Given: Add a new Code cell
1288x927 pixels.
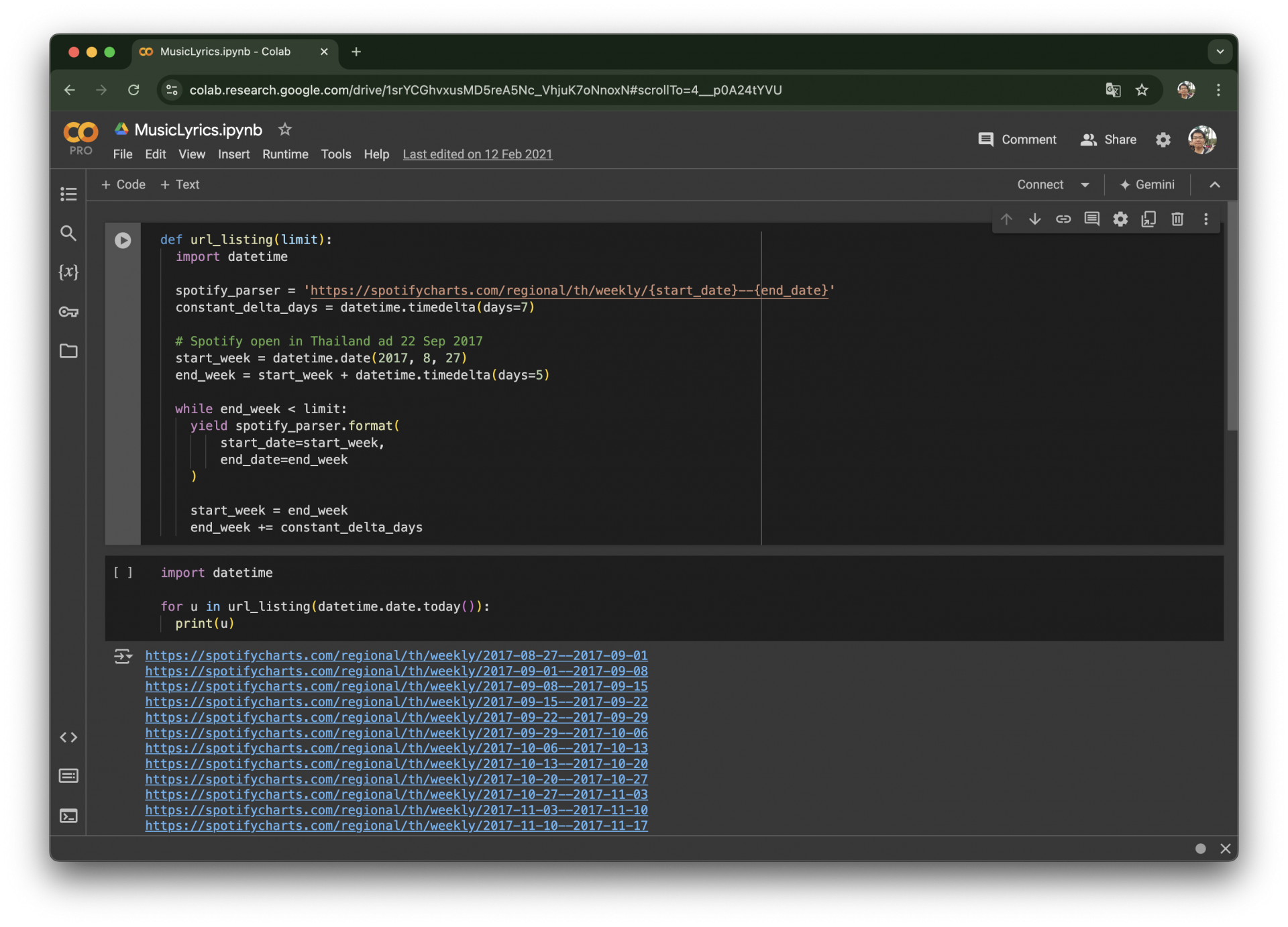Looking at the screenshot, I should click(123, 184).
